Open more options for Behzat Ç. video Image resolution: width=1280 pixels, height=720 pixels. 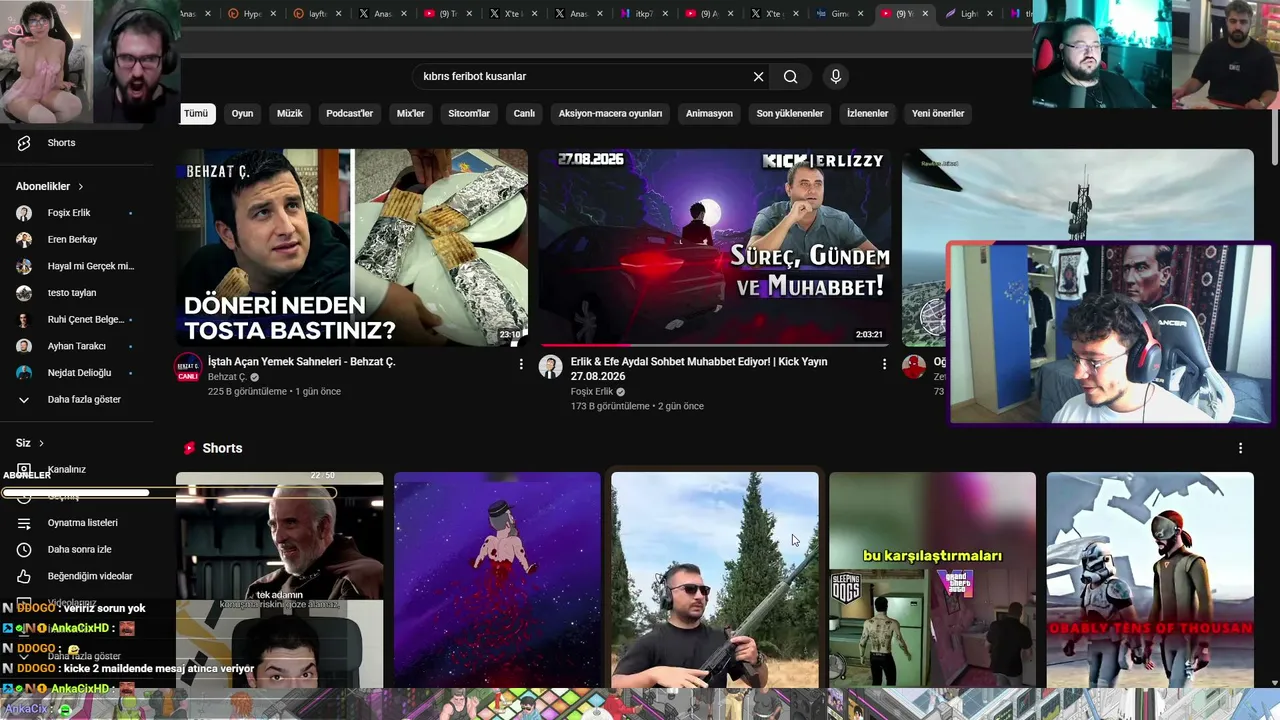click(521, 364)
